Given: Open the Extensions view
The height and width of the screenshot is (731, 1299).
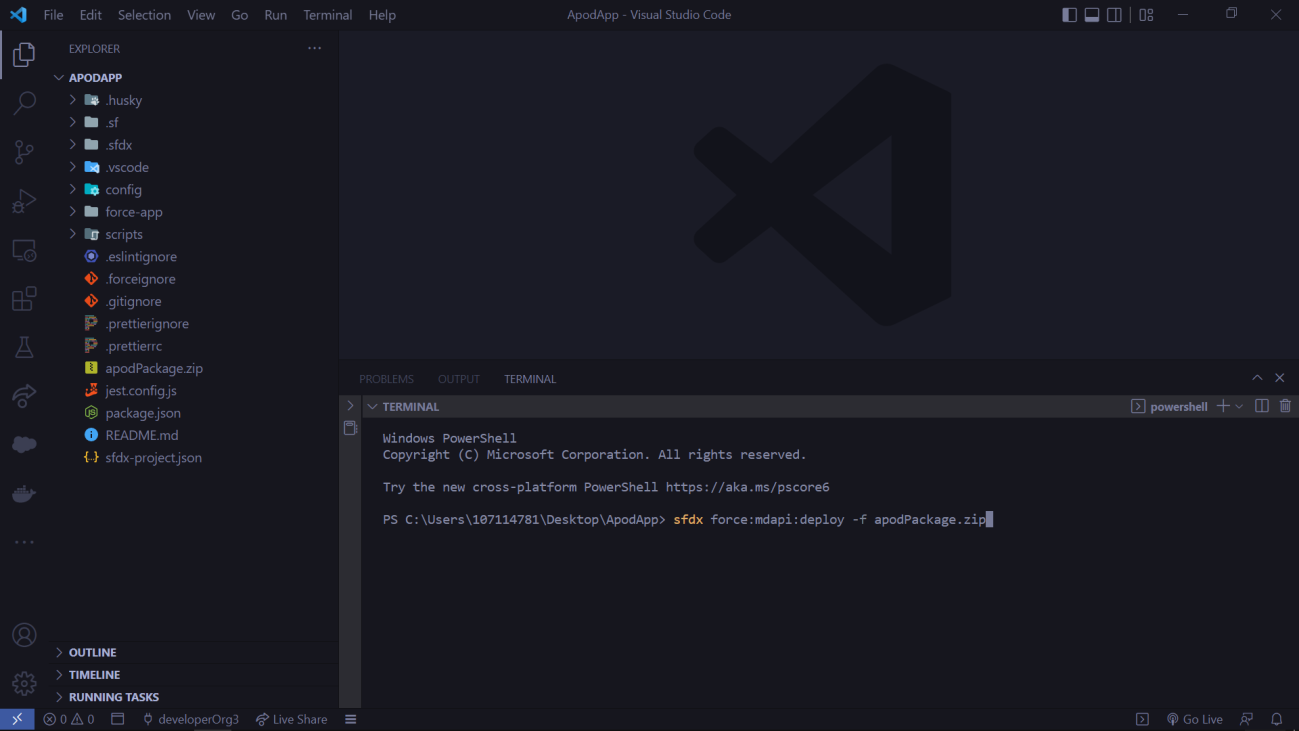Looking at the screenshot, I should 24,299.
